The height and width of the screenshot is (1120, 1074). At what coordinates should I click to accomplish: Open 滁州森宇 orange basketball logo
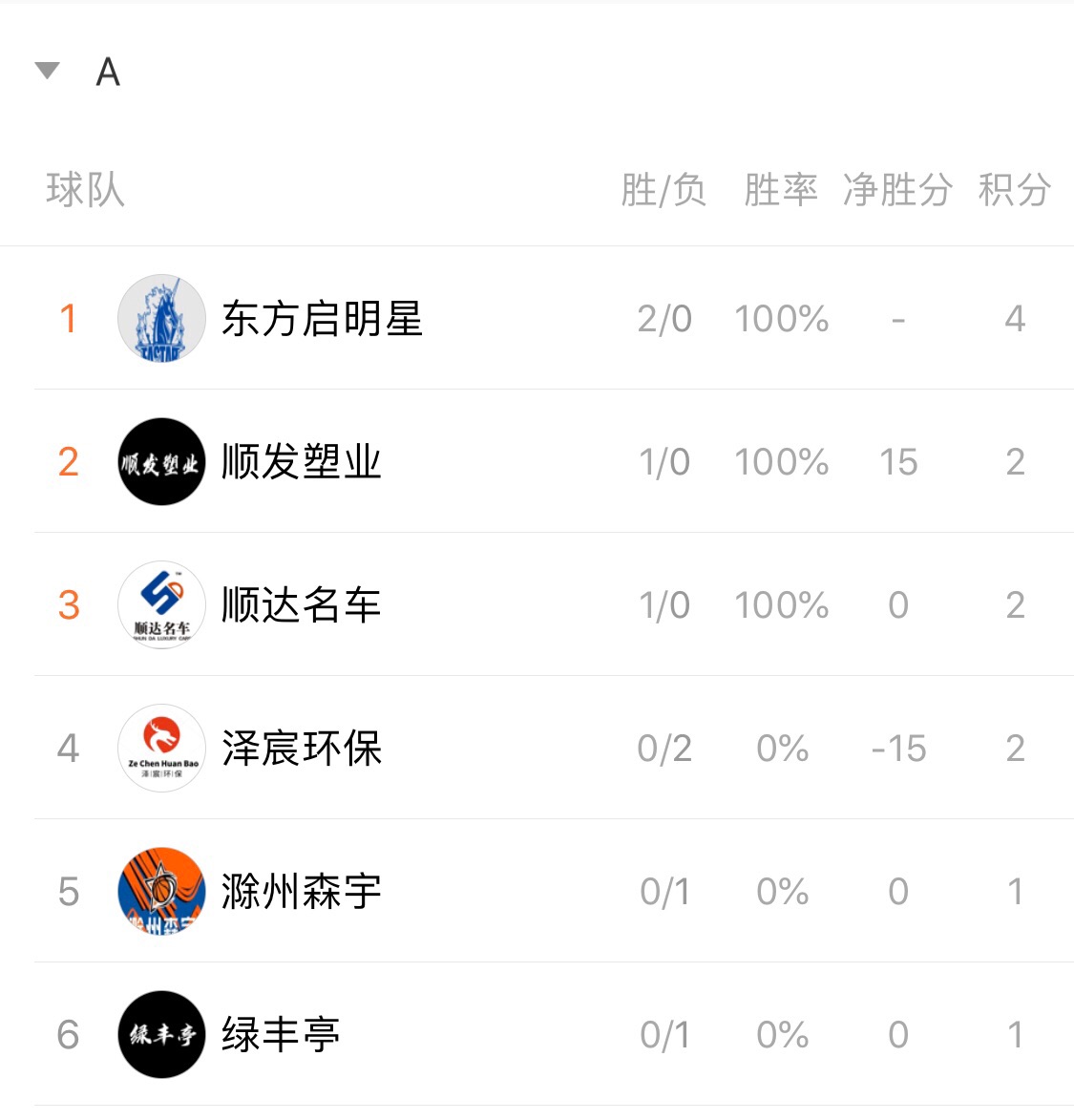[x=161, y=891]
